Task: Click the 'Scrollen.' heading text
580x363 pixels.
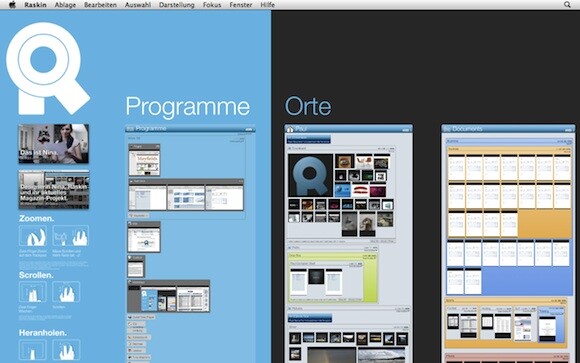Action: pyautogui.click(x=36, y=275)
